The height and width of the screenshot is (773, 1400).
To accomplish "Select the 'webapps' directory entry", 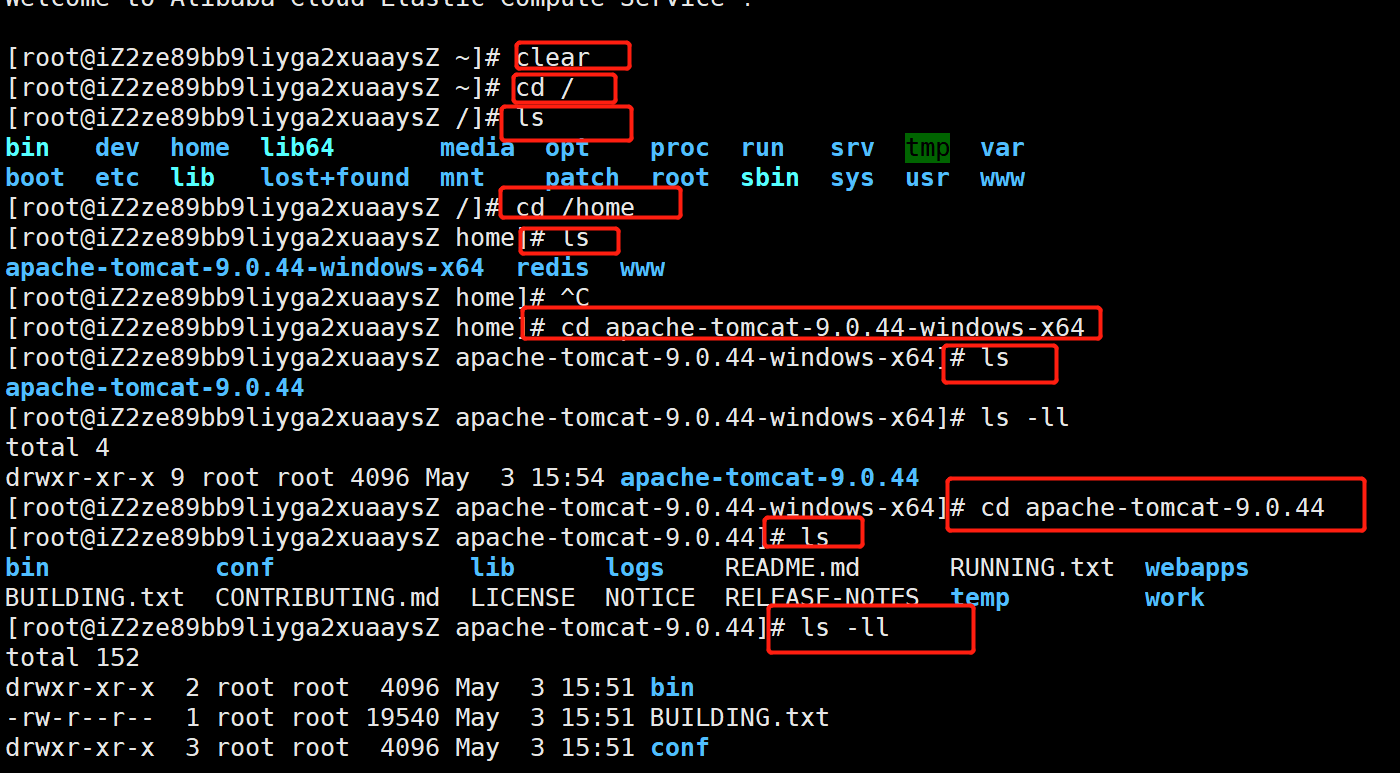I will (1197, 568).
